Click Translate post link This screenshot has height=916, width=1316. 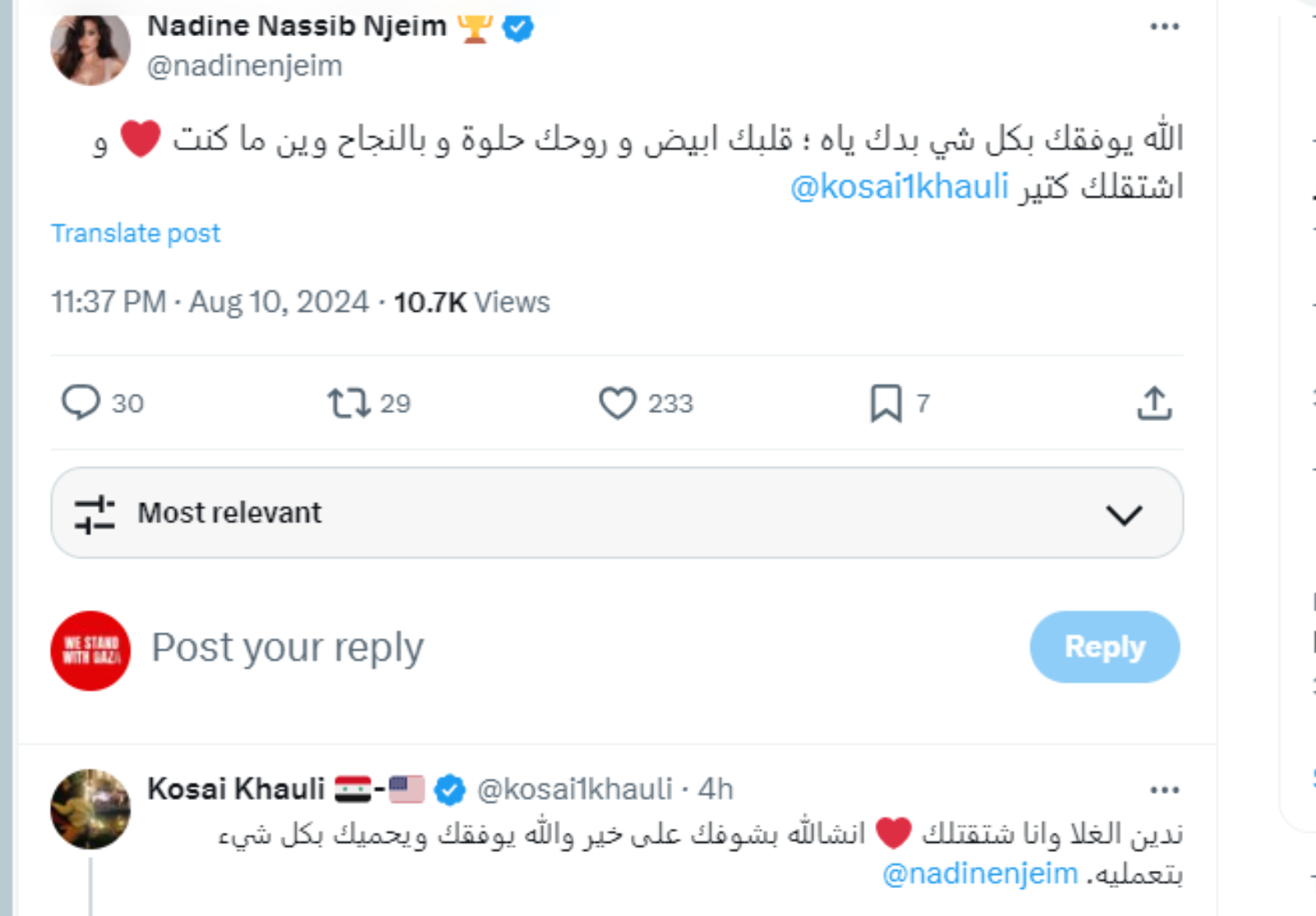pos(136,234)
